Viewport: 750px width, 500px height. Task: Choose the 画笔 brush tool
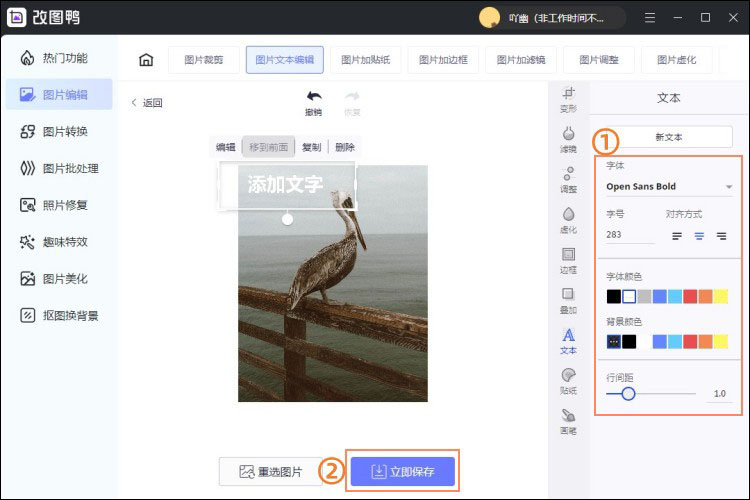click(x=568, y=415)
